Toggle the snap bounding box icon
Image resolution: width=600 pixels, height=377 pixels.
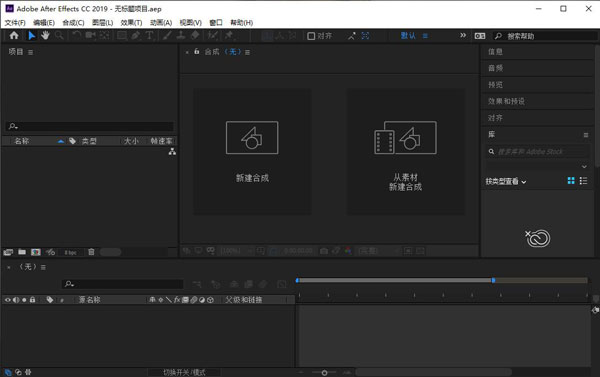pos(365,36)
